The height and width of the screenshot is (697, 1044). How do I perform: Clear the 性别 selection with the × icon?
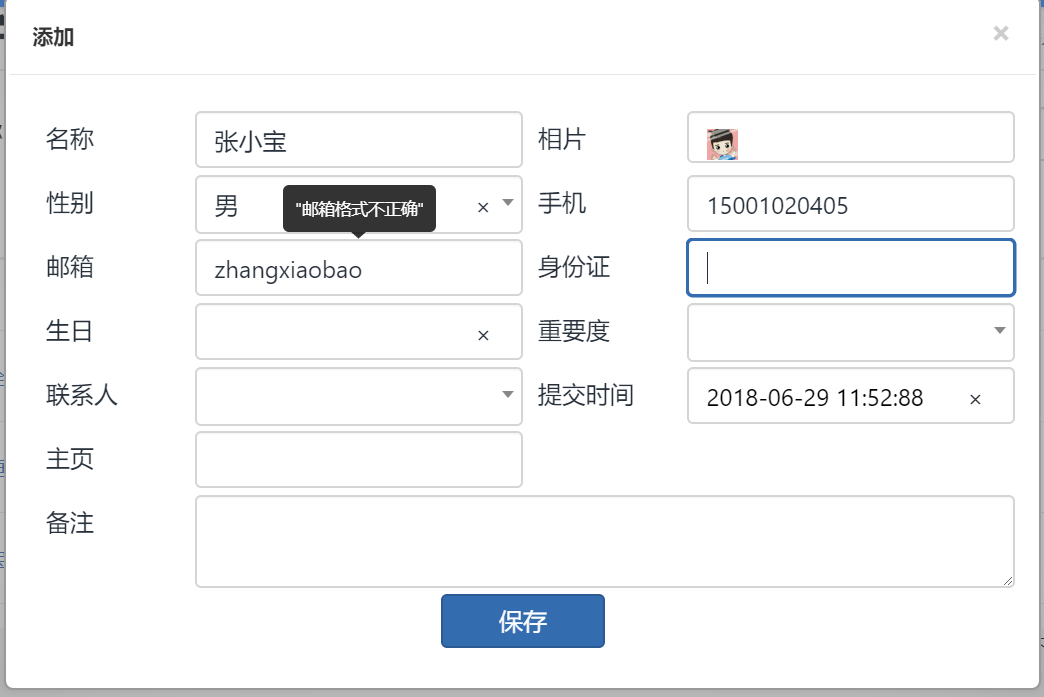click(483, 207)
